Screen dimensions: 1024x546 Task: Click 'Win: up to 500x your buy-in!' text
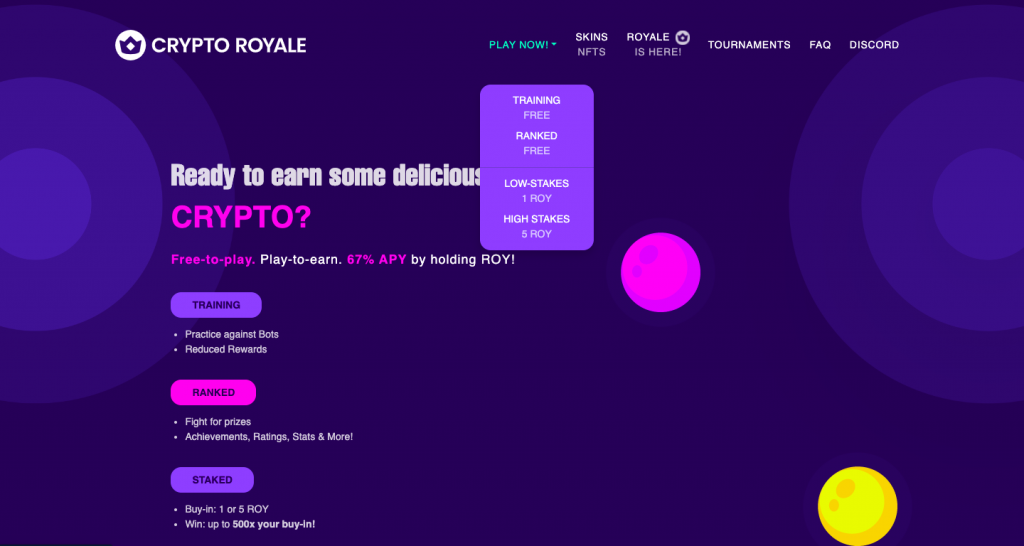click(x=250, y=524)
